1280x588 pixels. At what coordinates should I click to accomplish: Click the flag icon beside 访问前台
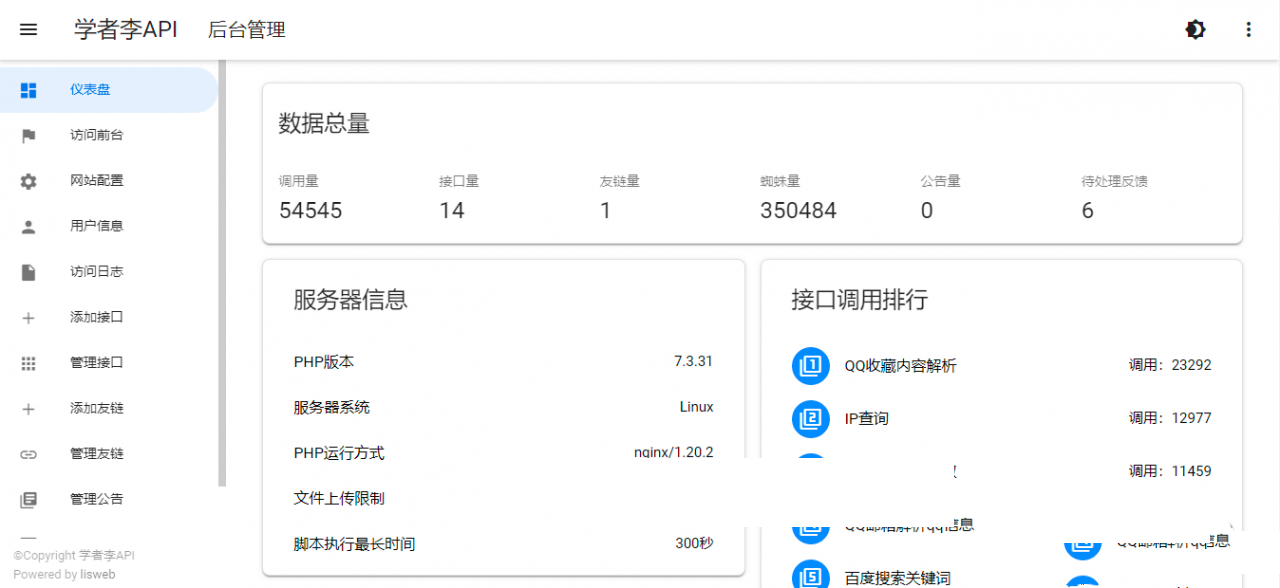click(28, 135)
